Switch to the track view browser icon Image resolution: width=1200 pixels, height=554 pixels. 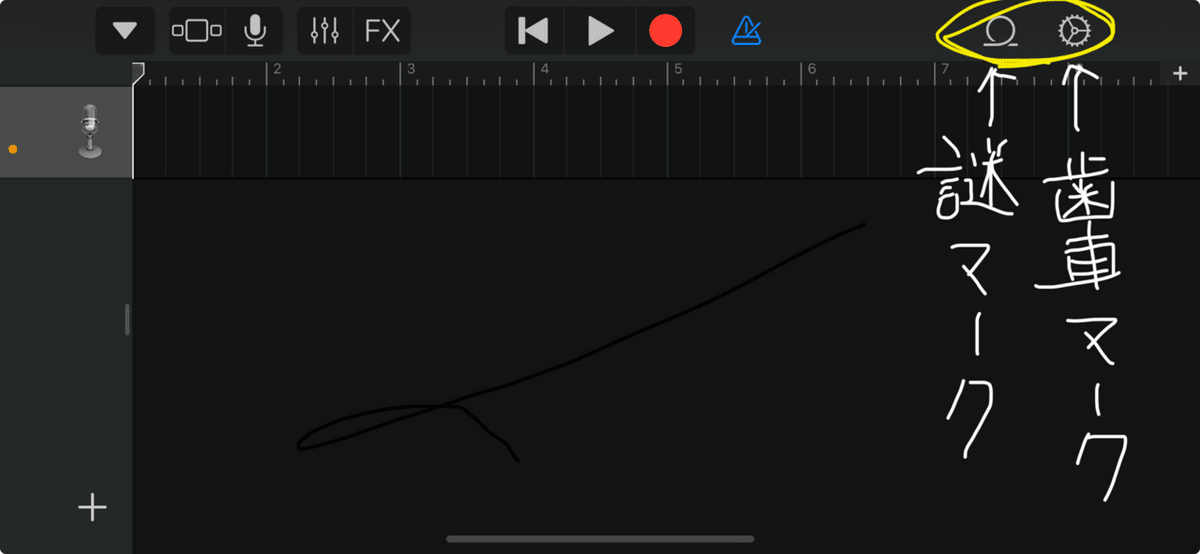[x=197, y=31]
